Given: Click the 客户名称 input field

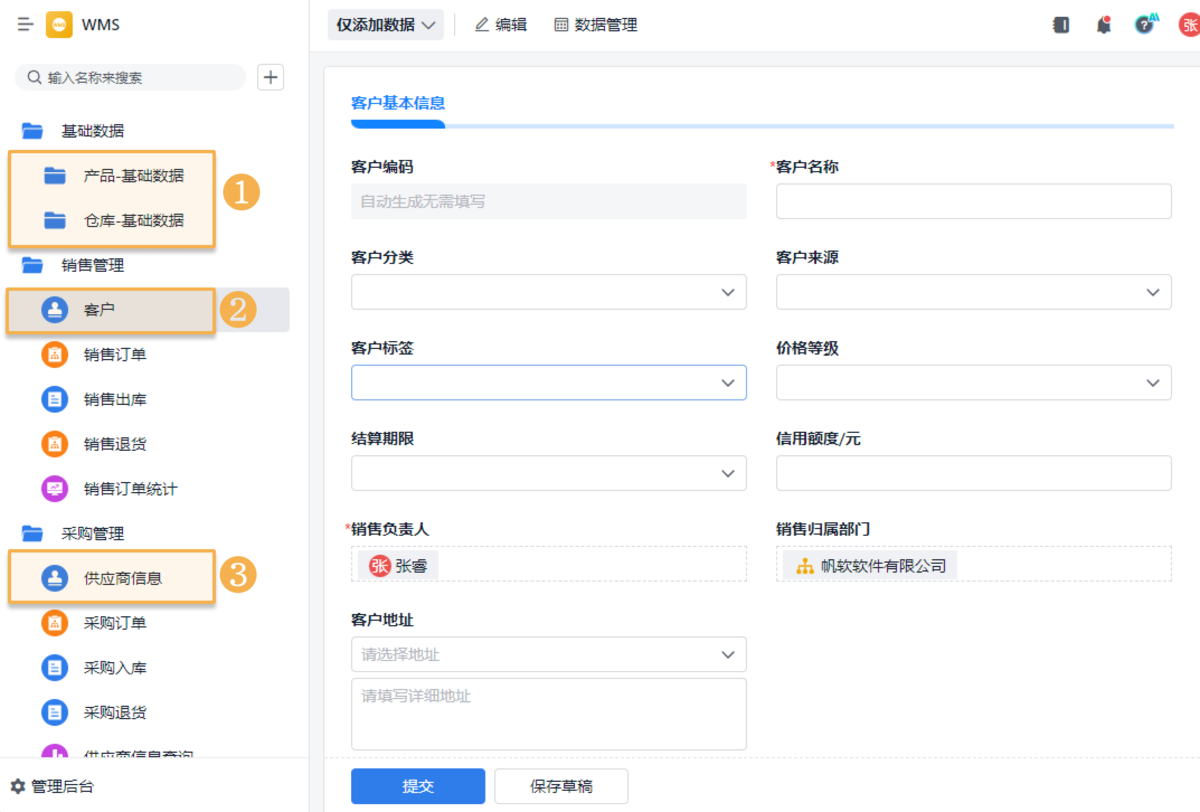Looking at the screenshot, I should coord(973,201).
